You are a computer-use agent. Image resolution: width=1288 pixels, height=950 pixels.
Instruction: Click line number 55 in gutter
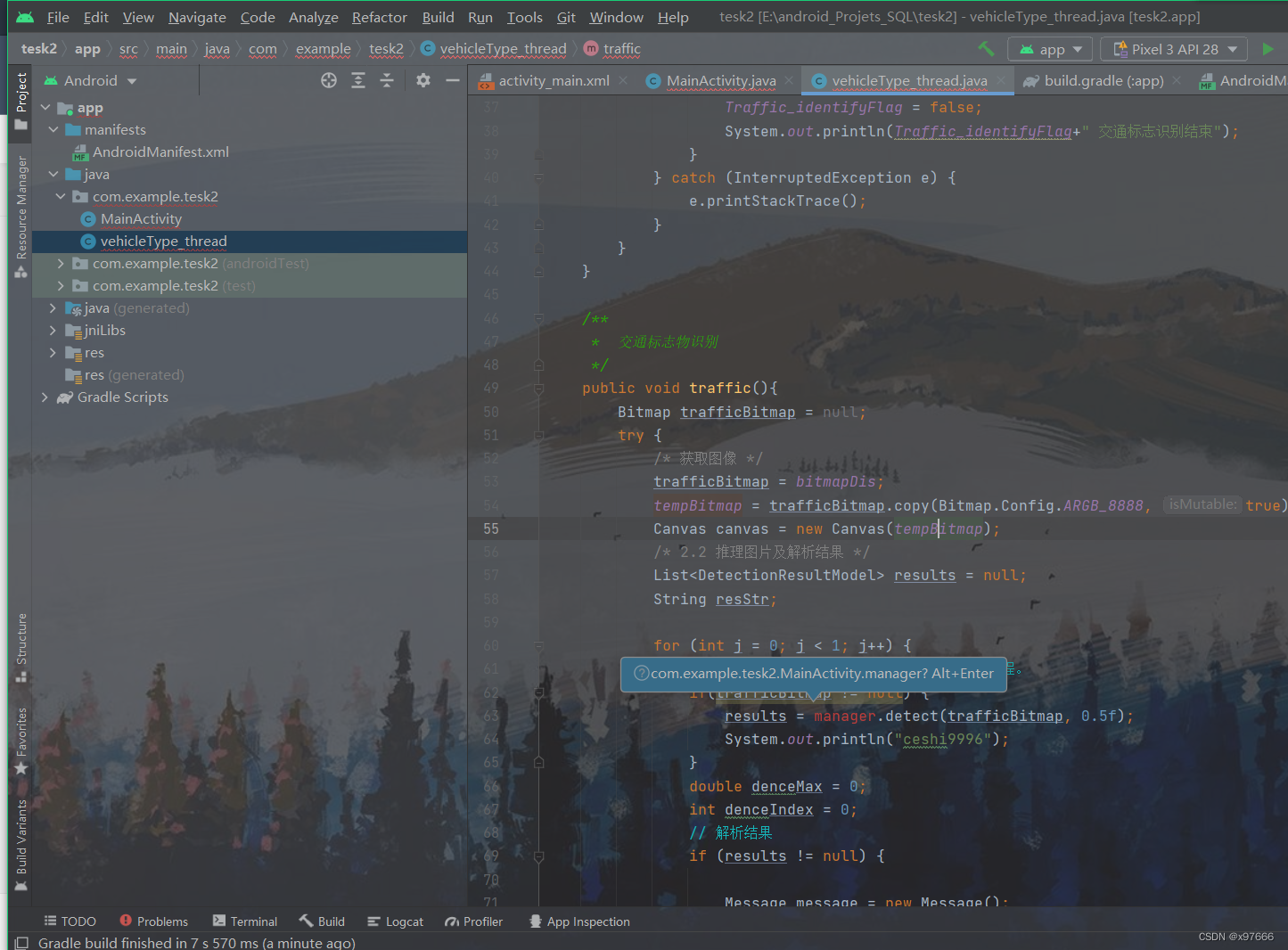(491, 528)
